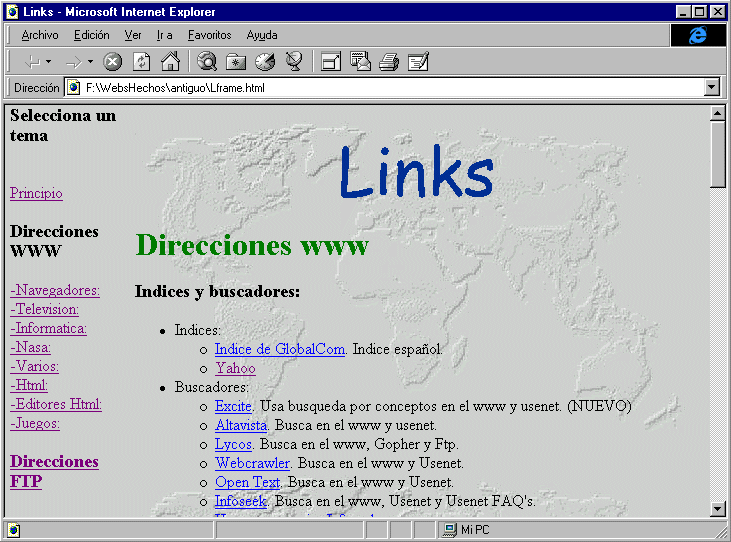
Task: Open the Search toolbar icon
Action: pos(207,62)
